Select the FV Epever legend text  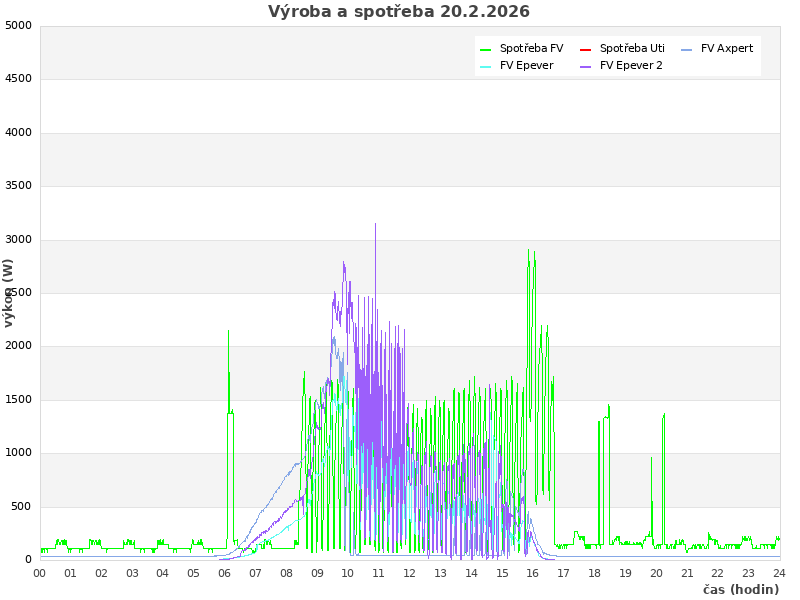coord(526,65)
